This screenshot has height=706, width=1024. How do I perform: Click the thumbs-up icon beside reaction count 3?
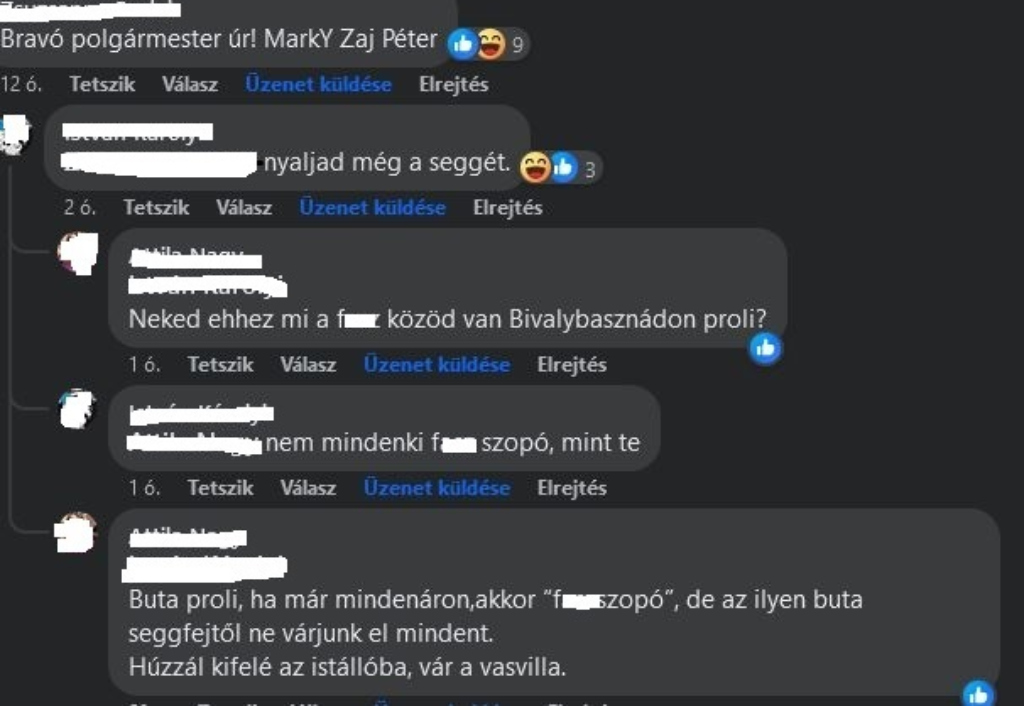pyautogui.click(x=564, y=167)
